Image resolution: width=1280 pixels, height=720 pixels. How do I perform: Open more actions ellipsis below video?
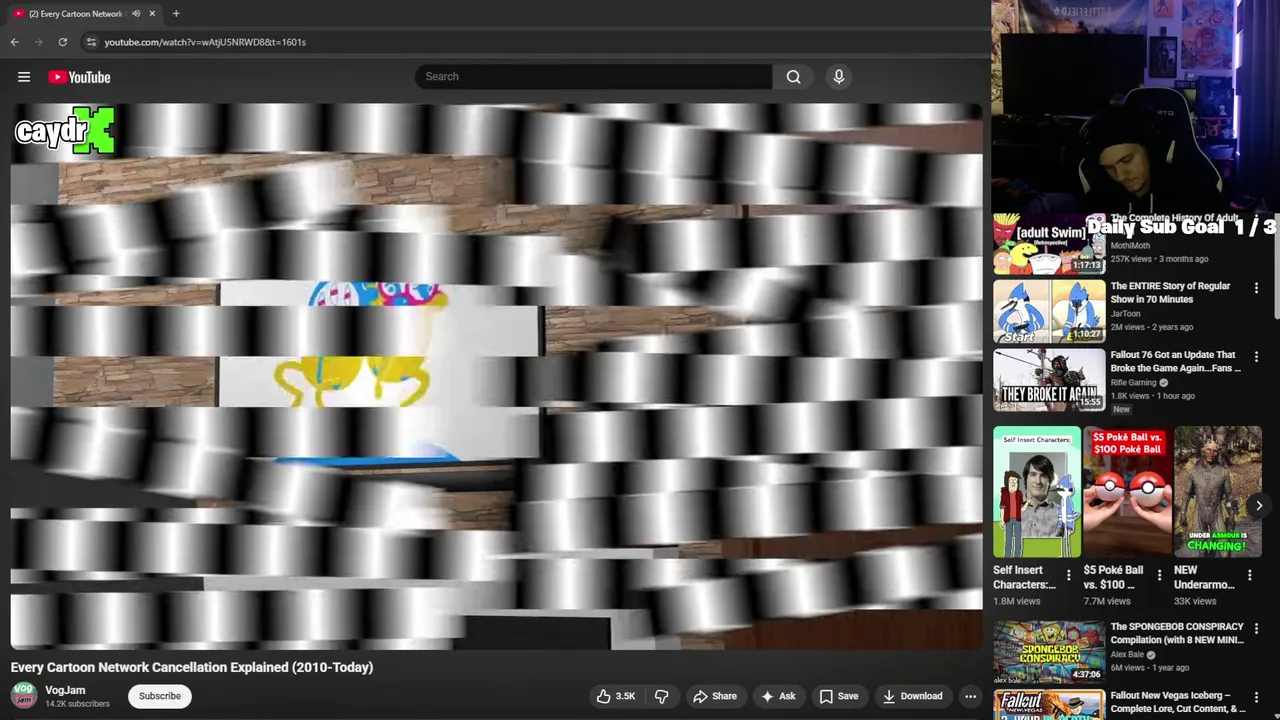pos(970,696)
